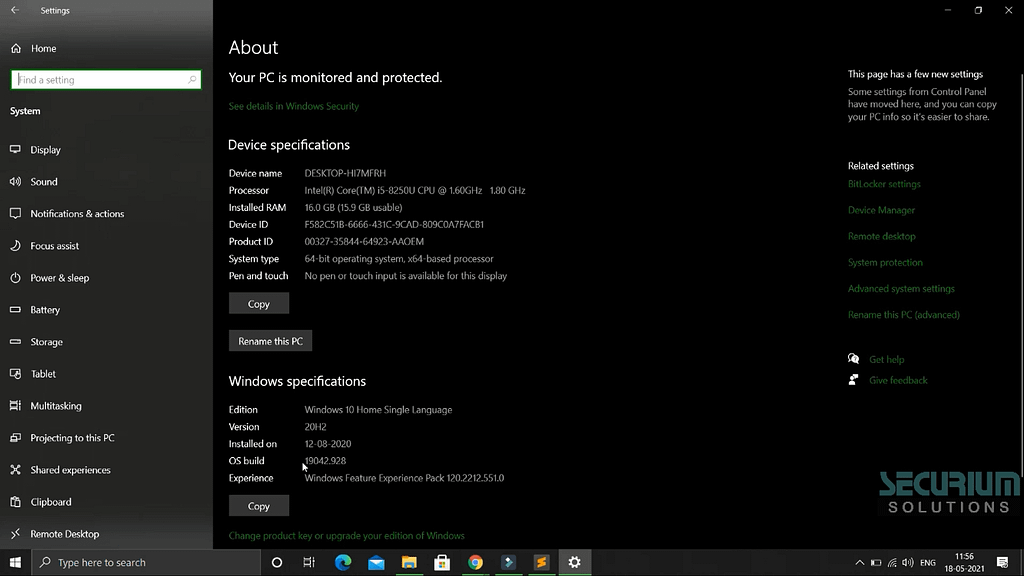Open Cortana from the taskbar

pos(277,562)
